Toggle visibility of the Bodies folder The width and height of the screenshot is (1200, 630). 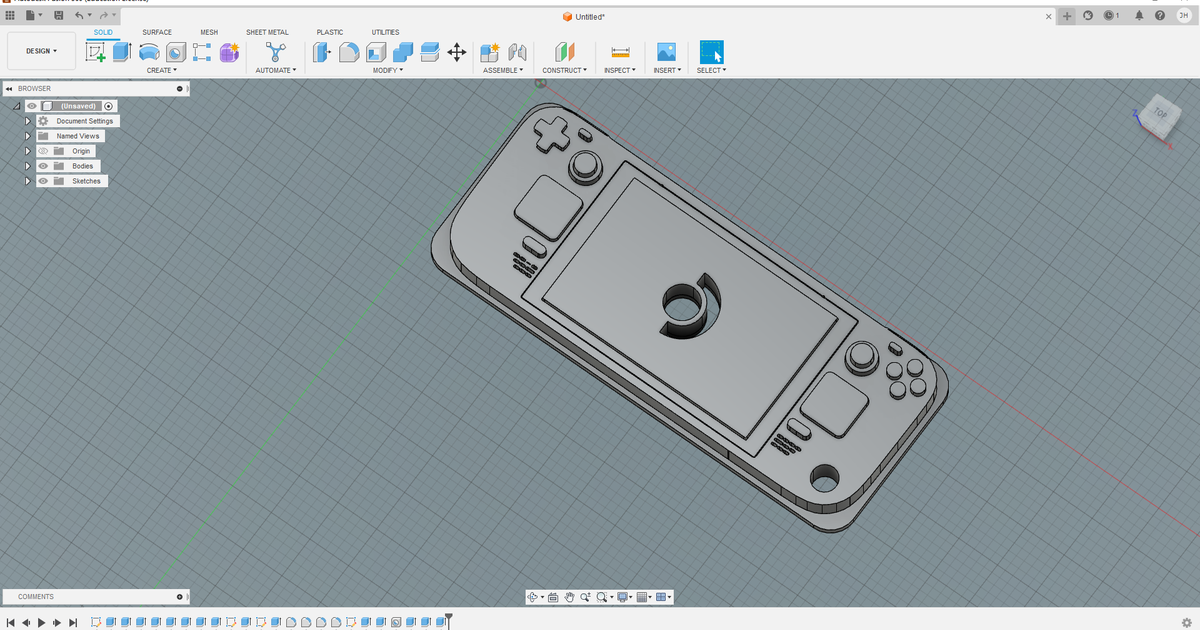pos(43,165)
